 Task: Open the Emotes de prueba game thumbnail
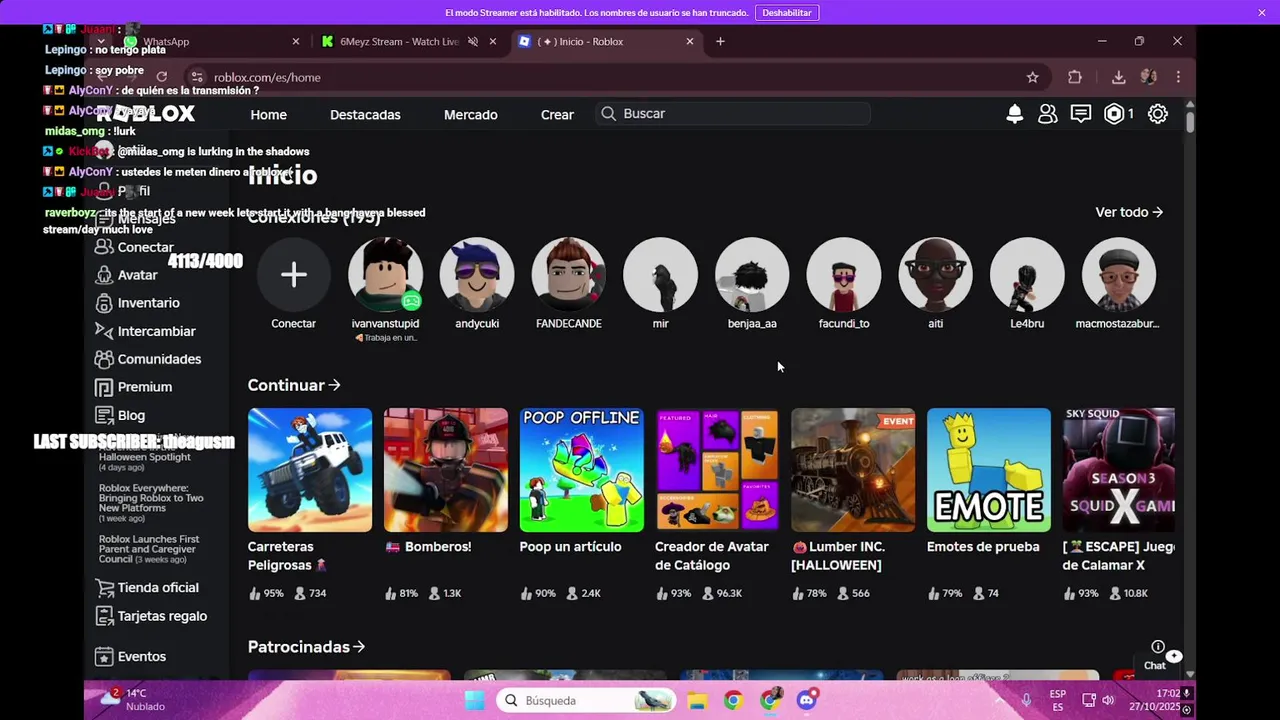click(x=989, y=470)
